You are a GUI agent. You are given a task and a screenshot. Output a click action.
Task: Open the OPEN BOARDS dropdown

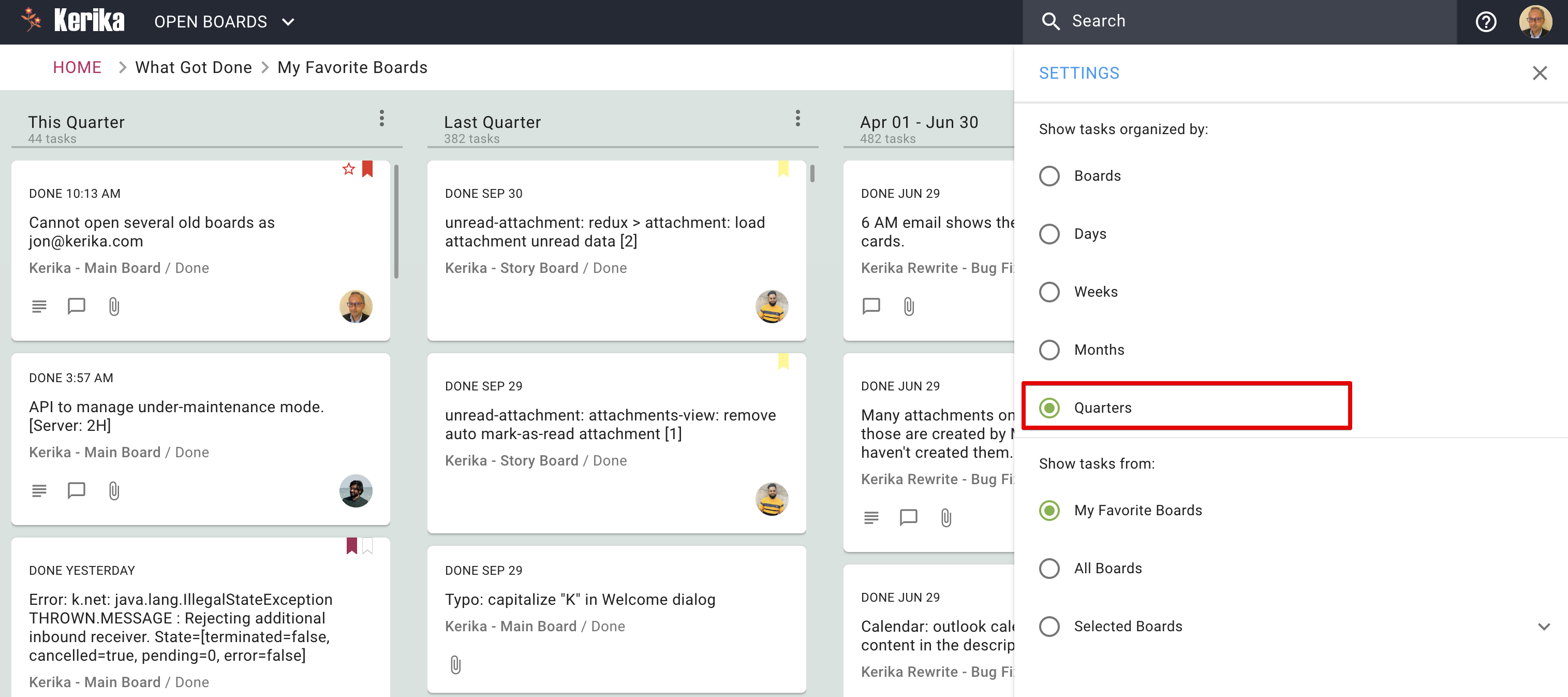[x=224, y=22]
